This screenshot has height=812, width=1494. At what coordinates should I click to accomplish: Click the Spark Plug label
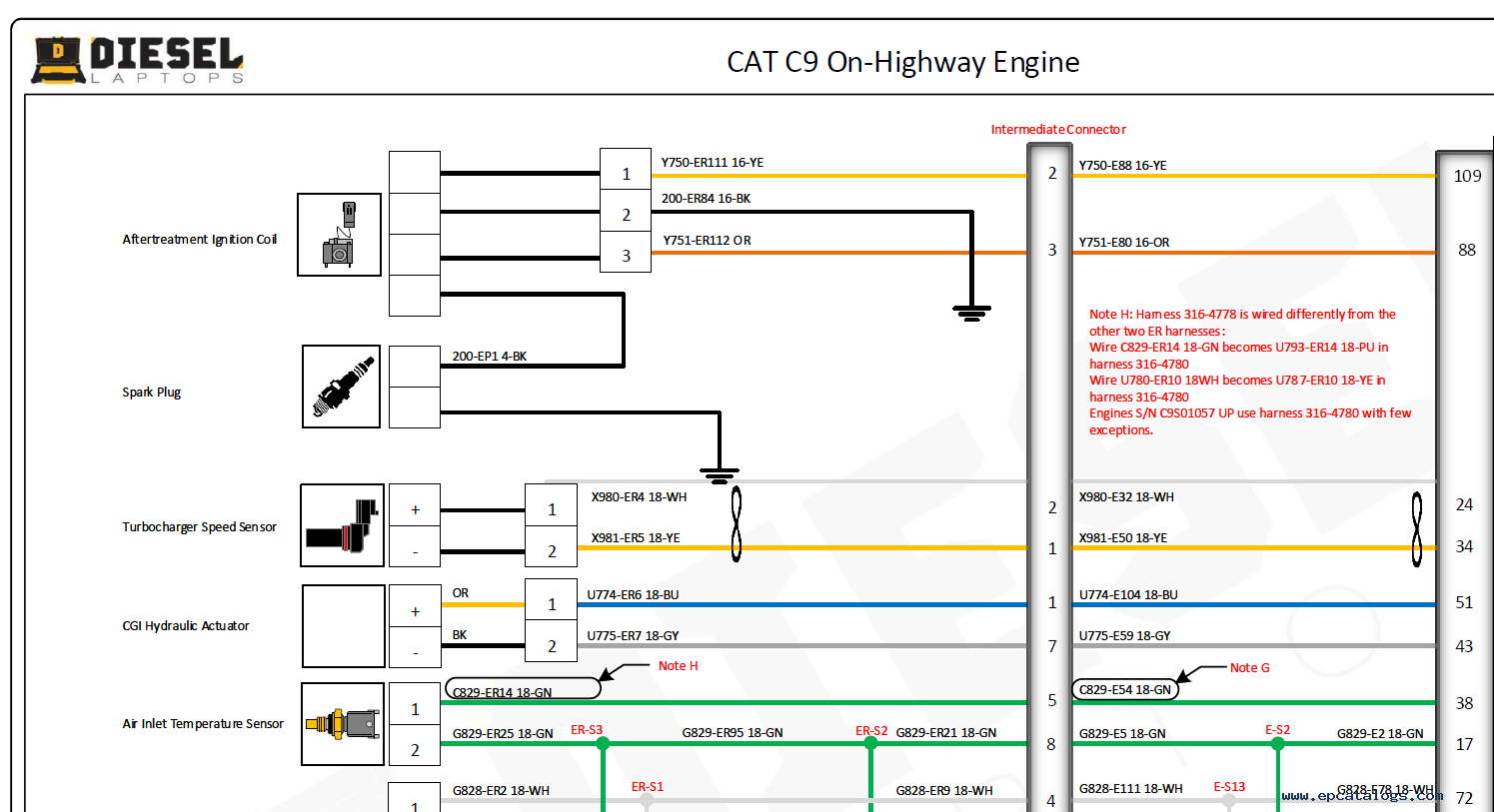[x=152, y=392]
